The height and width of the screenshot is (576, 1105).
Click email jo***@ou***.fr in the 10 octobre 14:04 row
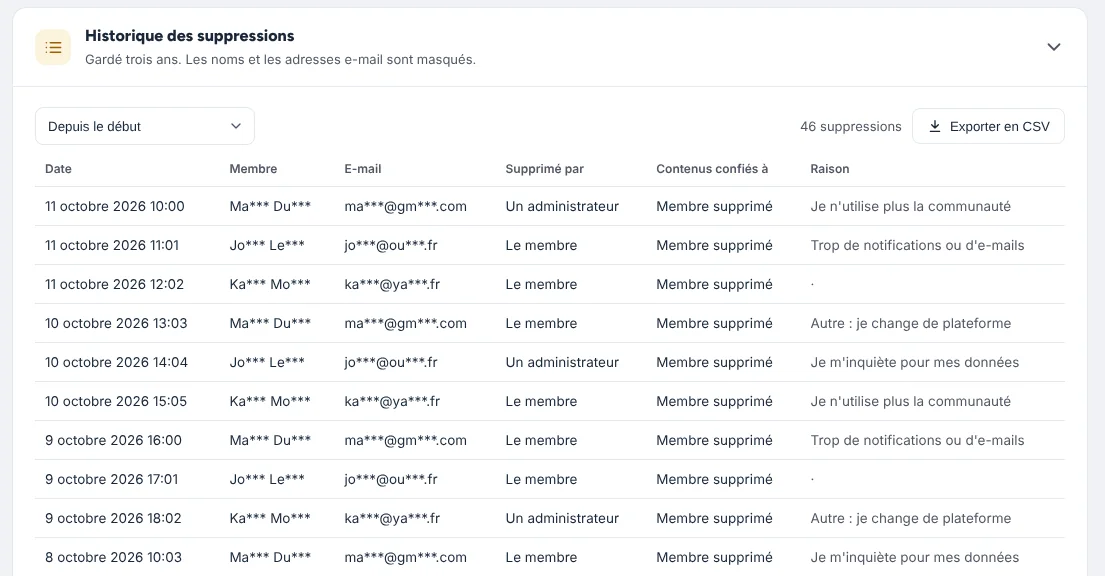coord(391,362)
